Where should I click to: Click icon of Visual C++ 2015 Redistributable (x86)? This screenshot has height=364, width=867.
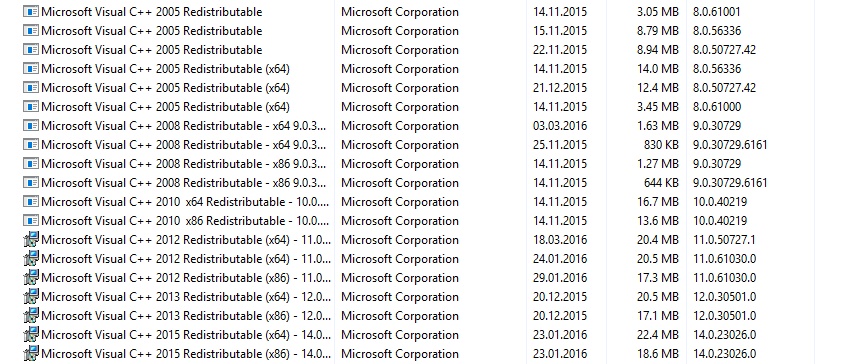31,353
